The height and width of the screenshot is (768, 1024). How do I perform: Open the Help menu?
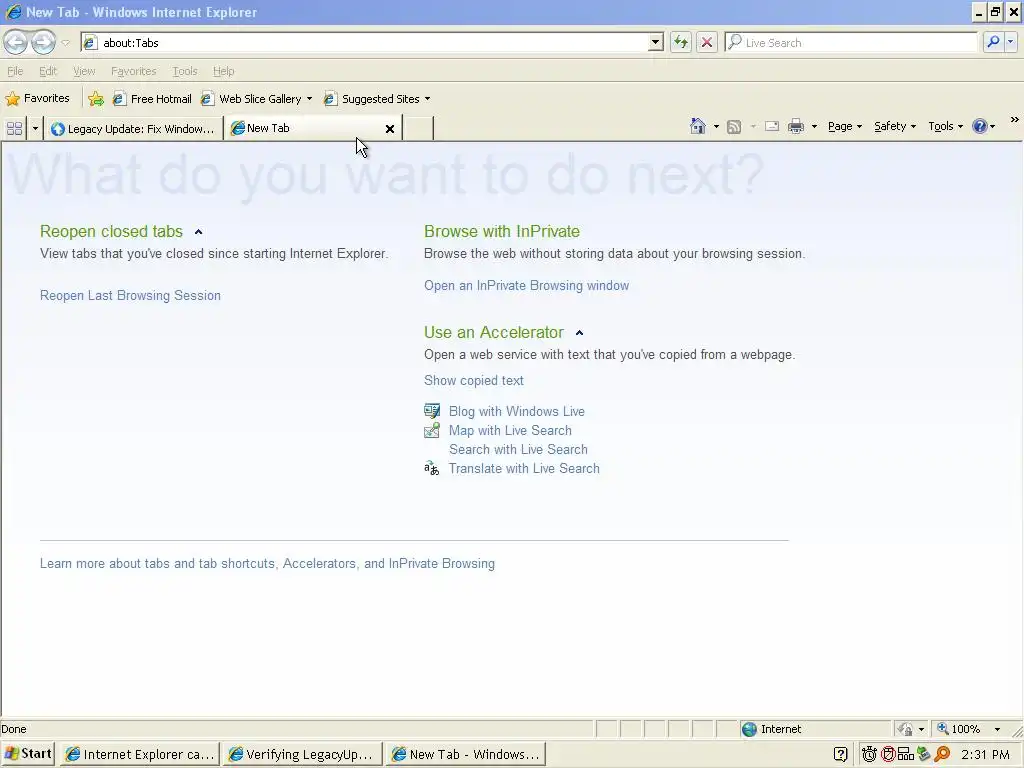[x=223, y=71]
